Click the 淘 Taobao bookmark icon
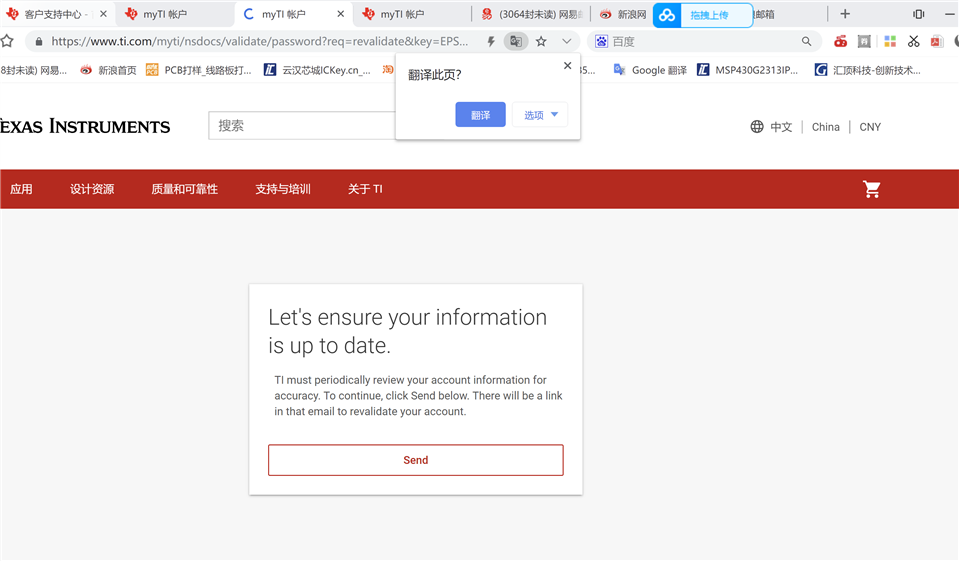This screenshot has height=561, width=959. 388,70
